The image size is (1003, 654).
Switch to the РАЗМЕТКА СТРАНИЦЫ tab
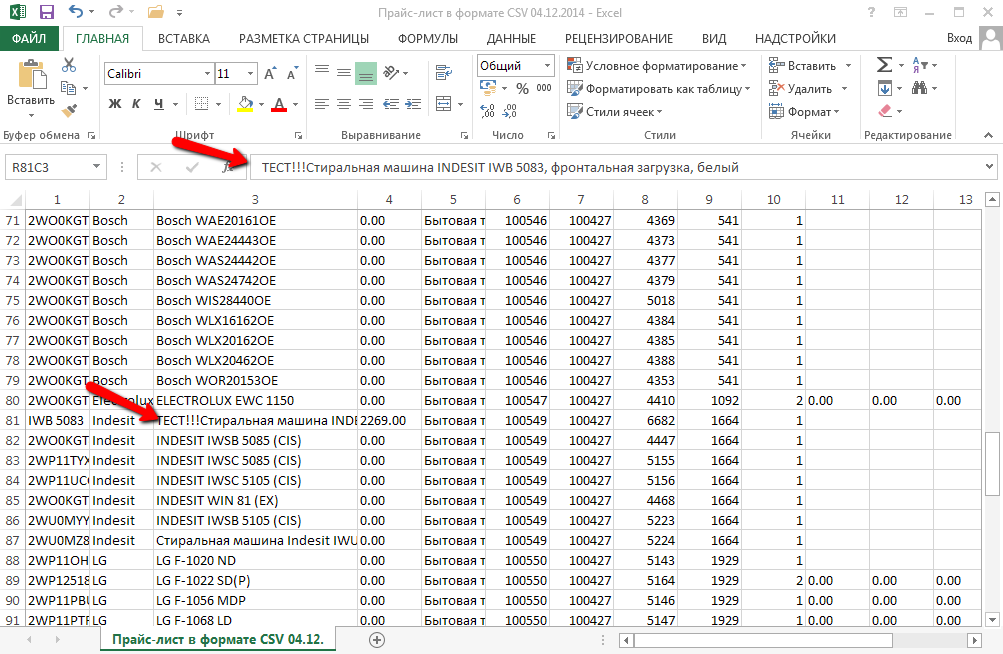pos(304,38)
